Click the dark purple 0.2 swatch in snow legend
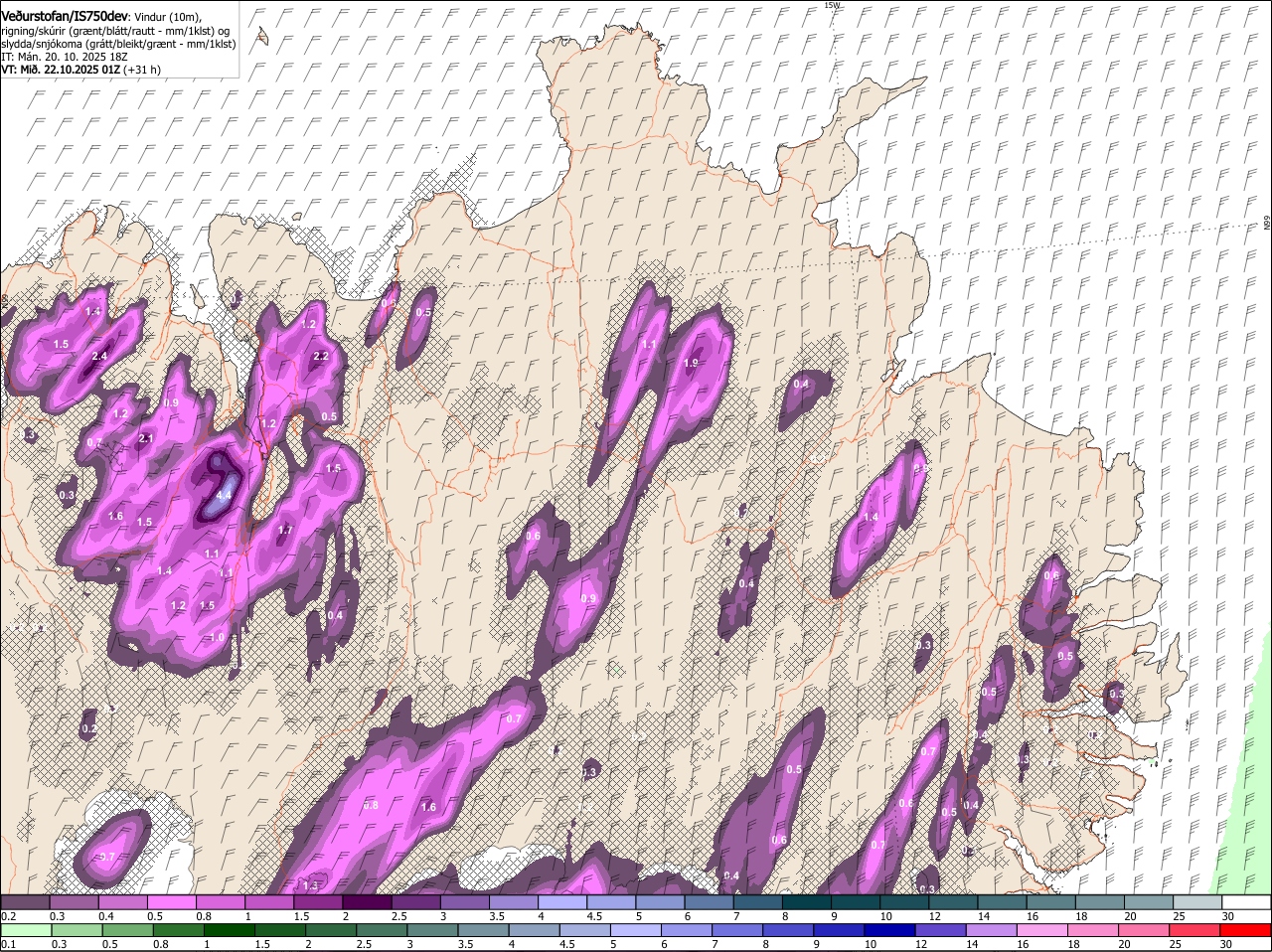 (26, 902)
